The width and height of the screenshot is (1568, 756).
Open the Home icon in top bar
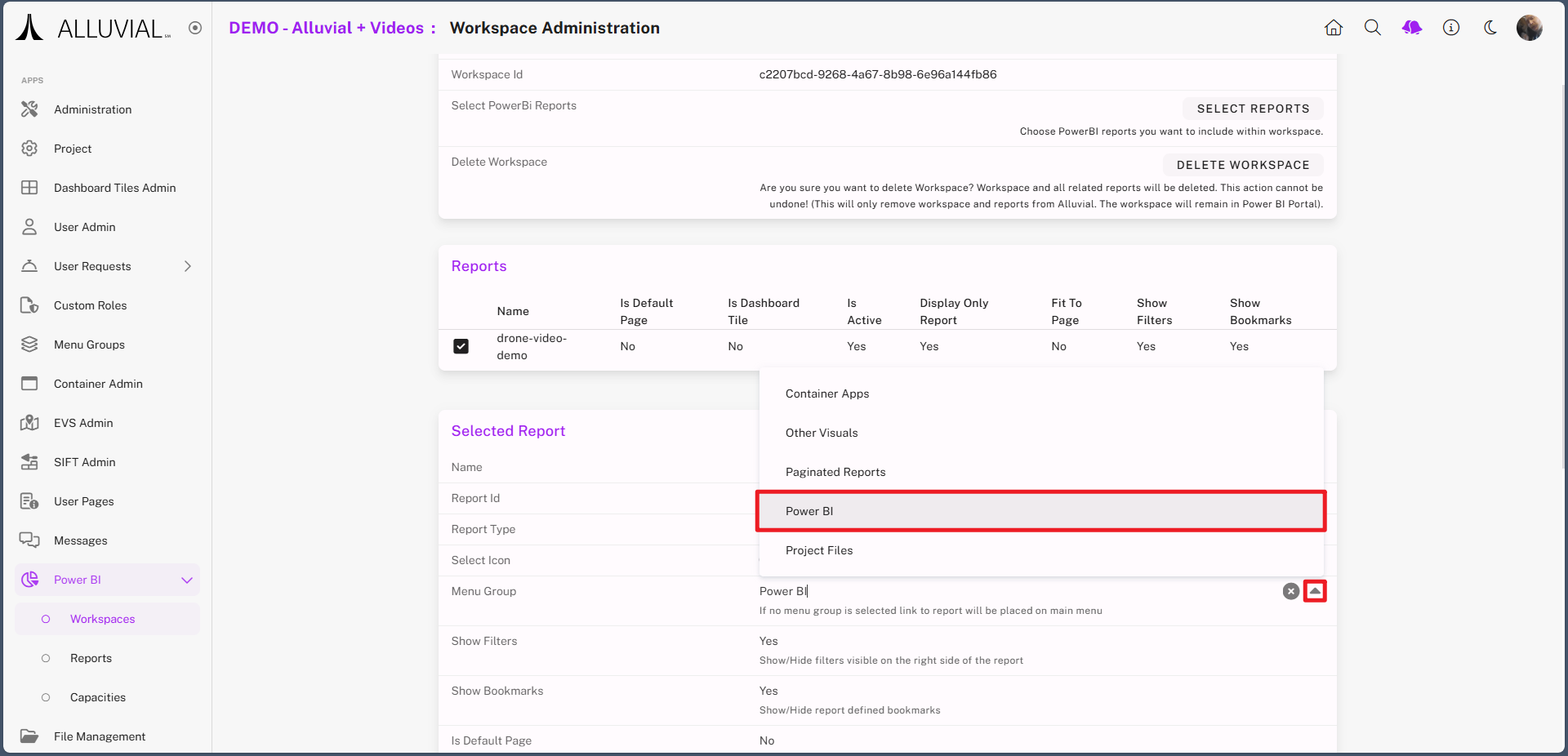(1334, 28)
